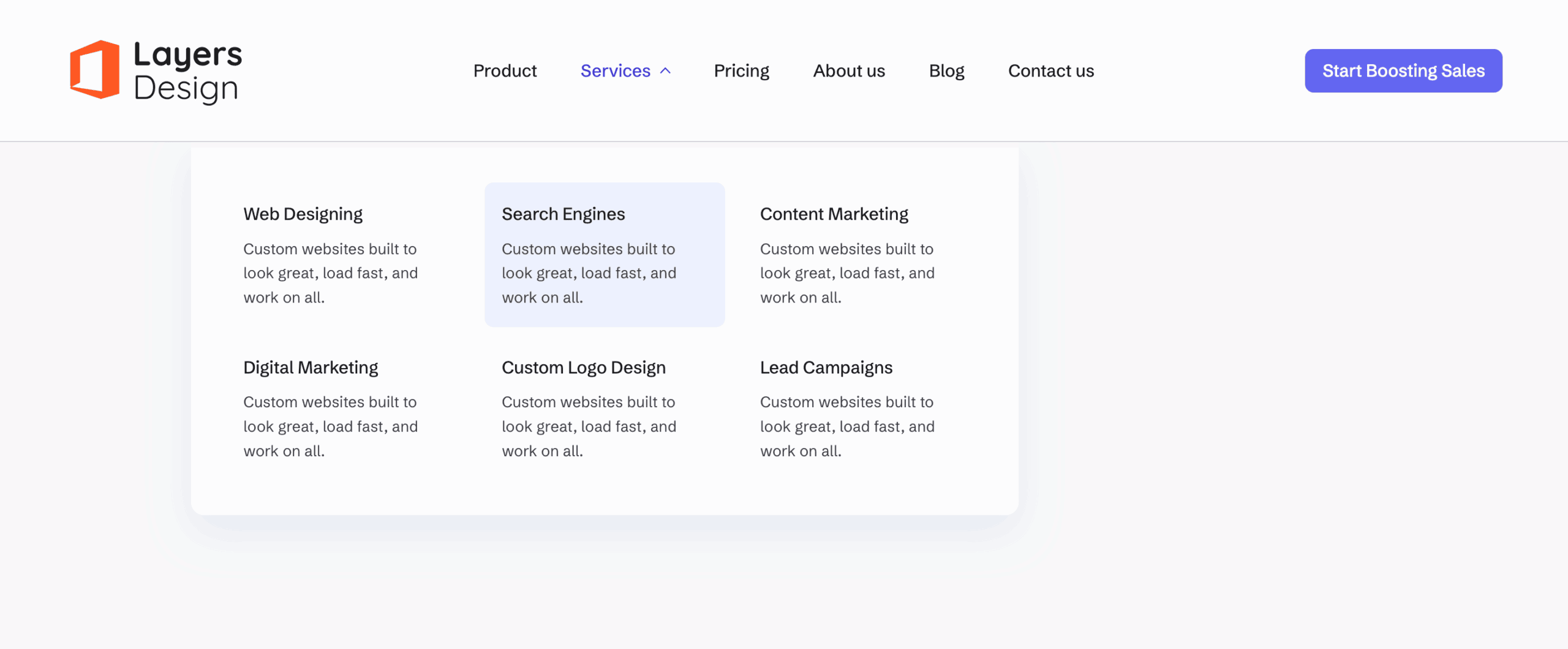Screen dimensions: 1568x649
Task: Open the Custom Logo Design heading
Action: [583, 367]
